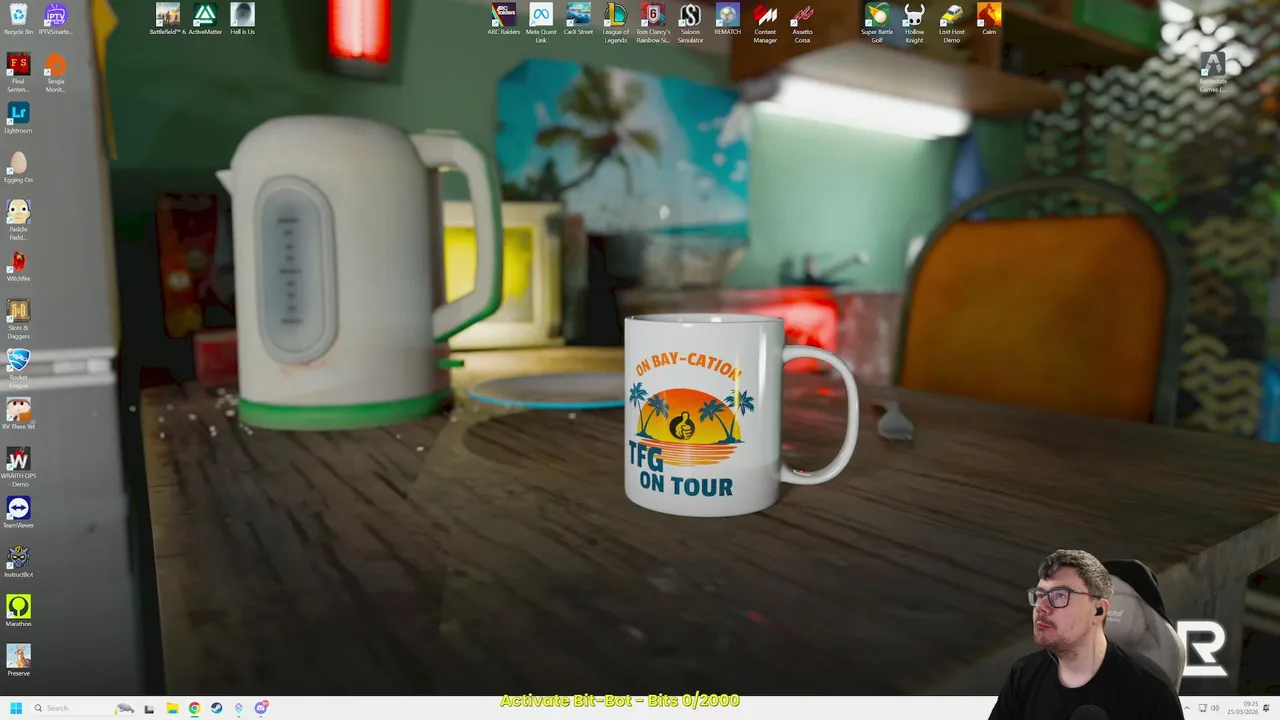Open the Meta Quest Link shortcut
This screenshot has height=720, width=1280.
pos(541,24)
